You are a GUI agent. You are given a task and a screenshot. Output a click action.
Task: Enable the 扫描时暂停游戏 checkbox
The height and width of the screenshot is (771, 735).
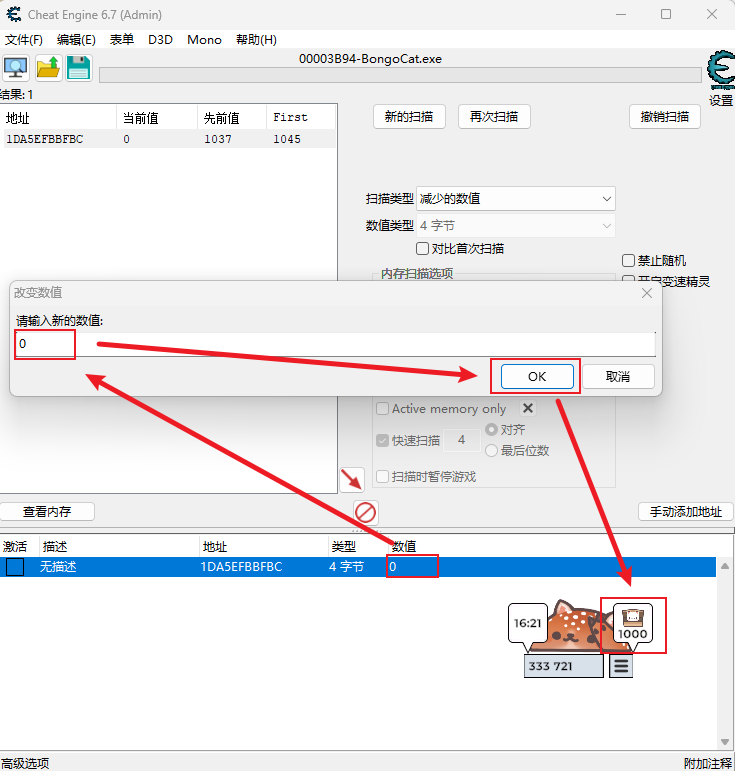tap(382, 477)
